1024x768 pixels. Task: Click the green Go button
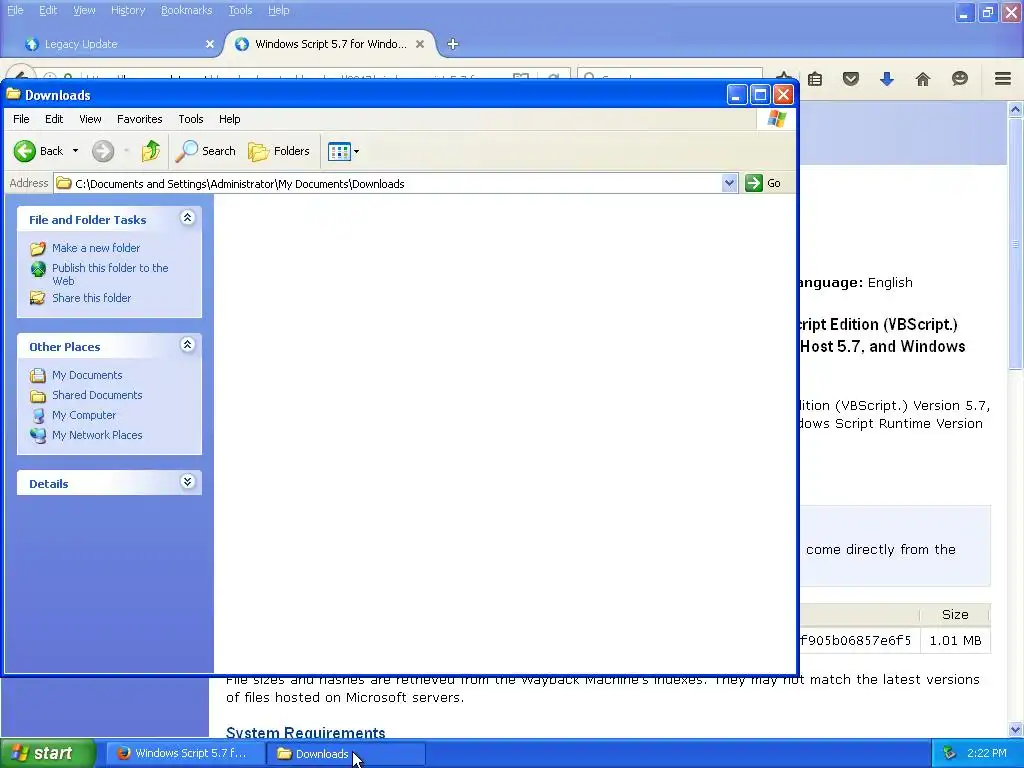(x=763, y=184)
